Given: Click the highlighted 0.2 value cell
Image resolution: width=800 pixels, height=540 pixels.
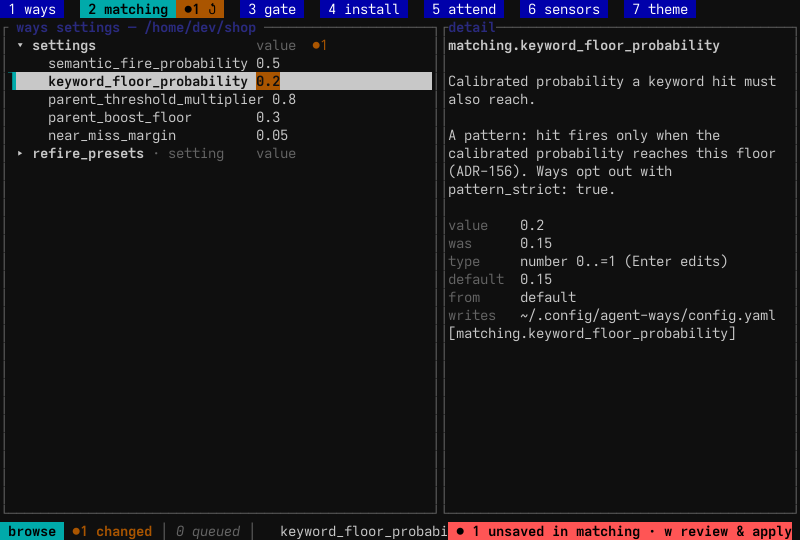Looking at the screenshot, I should pyautogui.click(x=268, y=81).
